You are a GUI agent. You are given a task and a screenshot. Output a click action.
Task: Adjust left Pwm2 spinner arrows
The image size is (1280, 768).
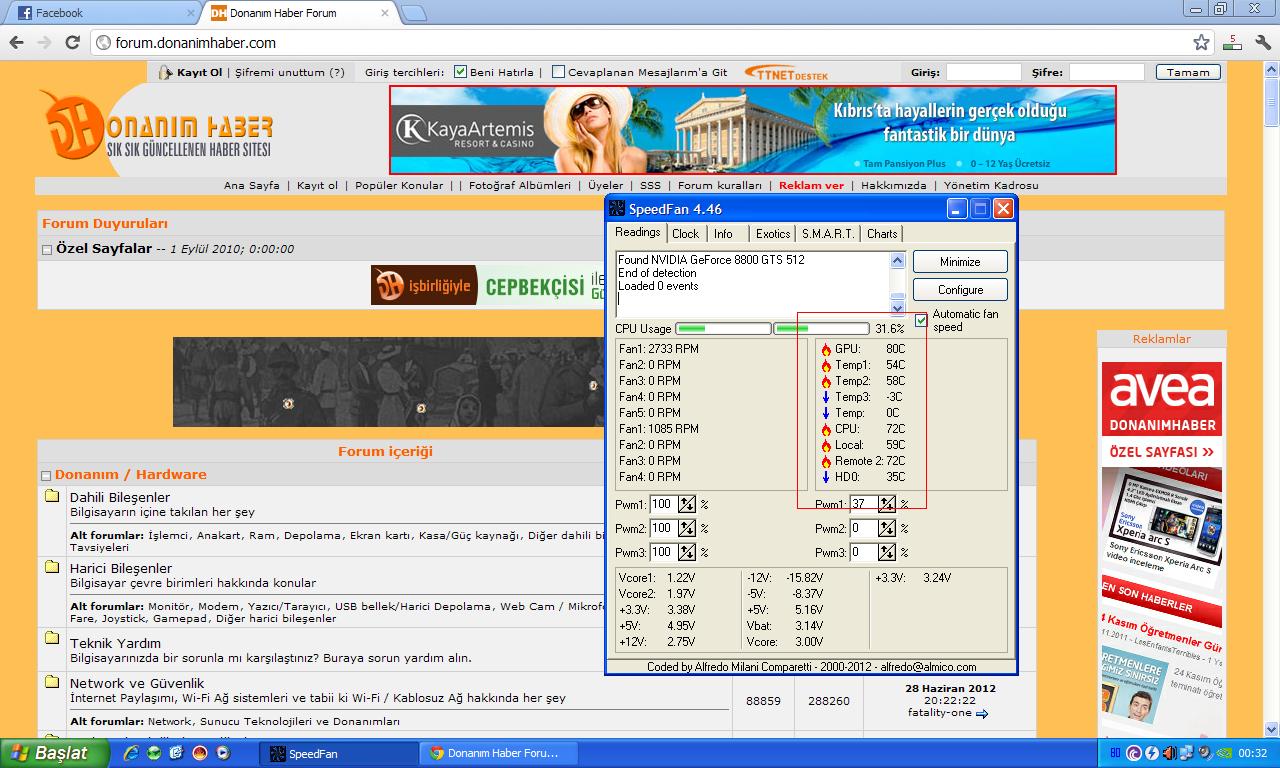tap(687, 528)
